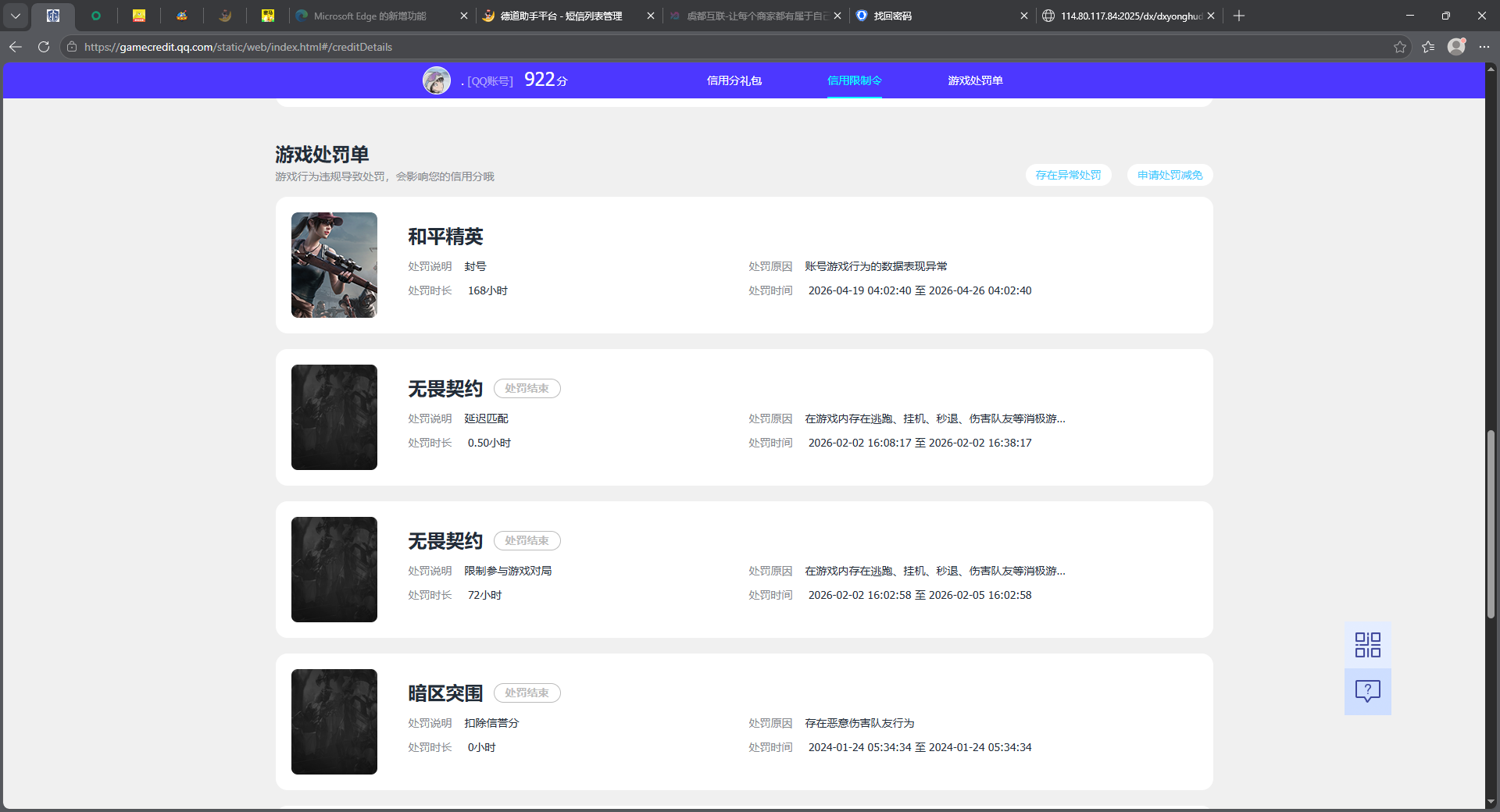Click 存在异常处罚 button
Image resolution: width=1500 pixels, height=812 pixels.
click(x=1068, y=175)
